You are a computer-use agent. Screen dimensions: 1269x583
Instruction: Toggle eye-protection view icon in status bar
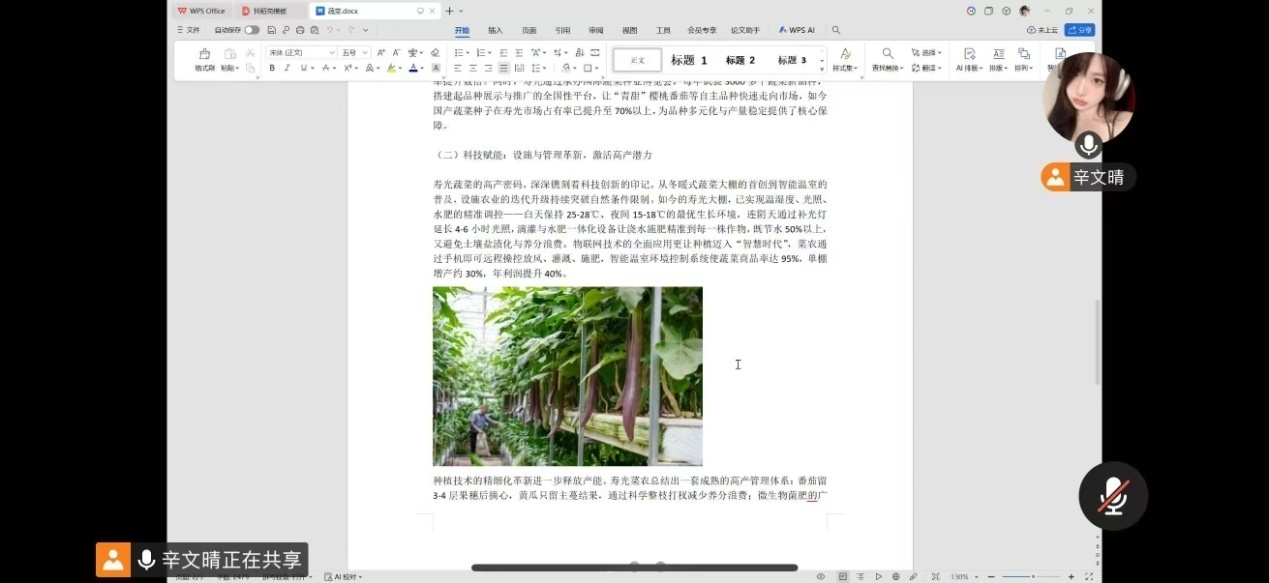click(821, 577)
